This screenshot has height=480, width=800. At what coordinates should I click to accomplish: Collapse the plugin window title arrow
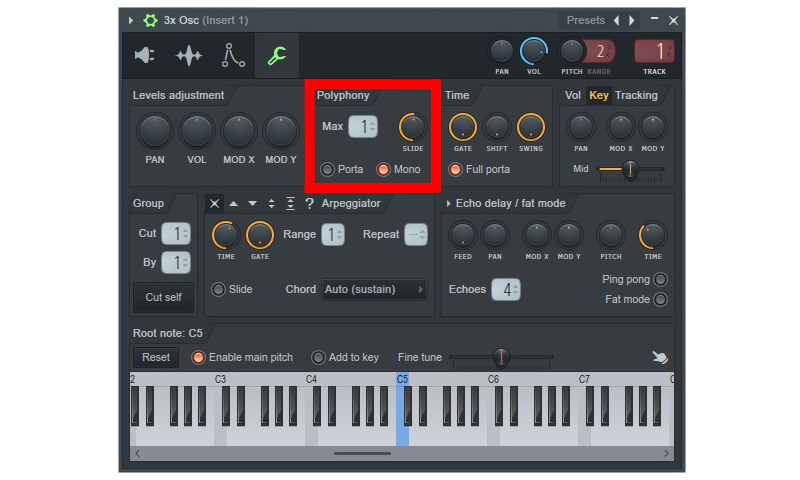click(x=131, y=20)
